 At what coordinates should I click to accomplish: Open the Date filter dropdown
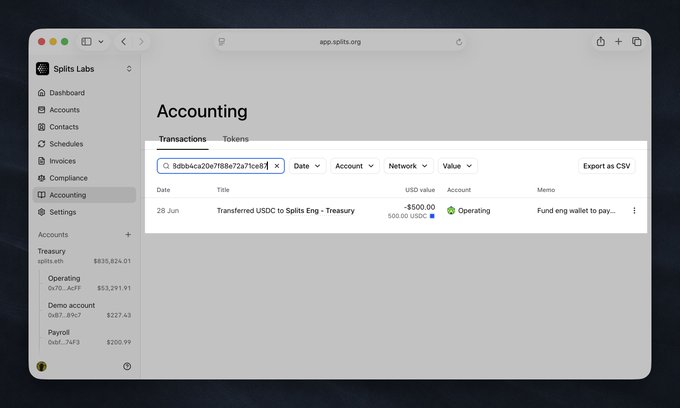coord(307,166)
